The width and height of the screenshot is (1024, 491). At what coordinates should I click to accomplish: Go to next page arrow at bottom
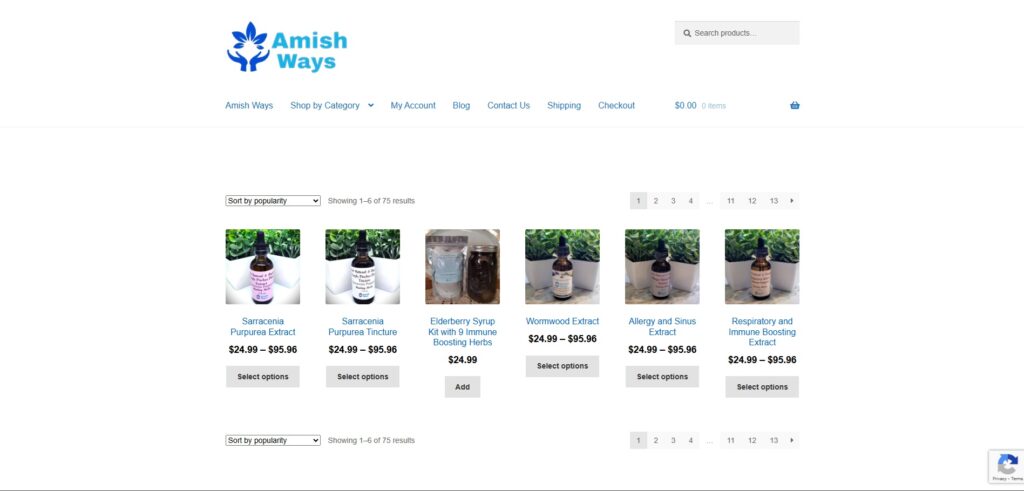(x=792, y=441)
